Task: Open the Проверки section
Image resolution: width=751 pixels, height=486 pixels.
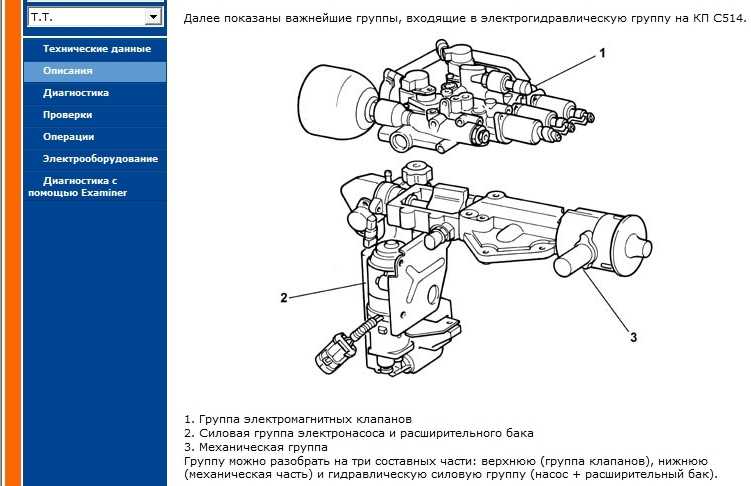Action: point(67,115)
